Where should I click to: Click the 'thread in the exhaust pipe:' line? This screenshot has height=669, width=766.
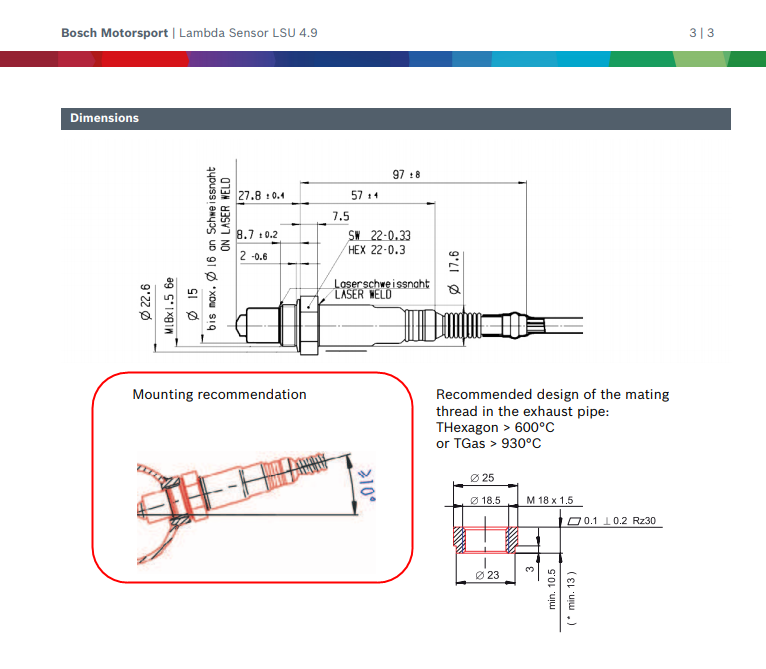523,411
